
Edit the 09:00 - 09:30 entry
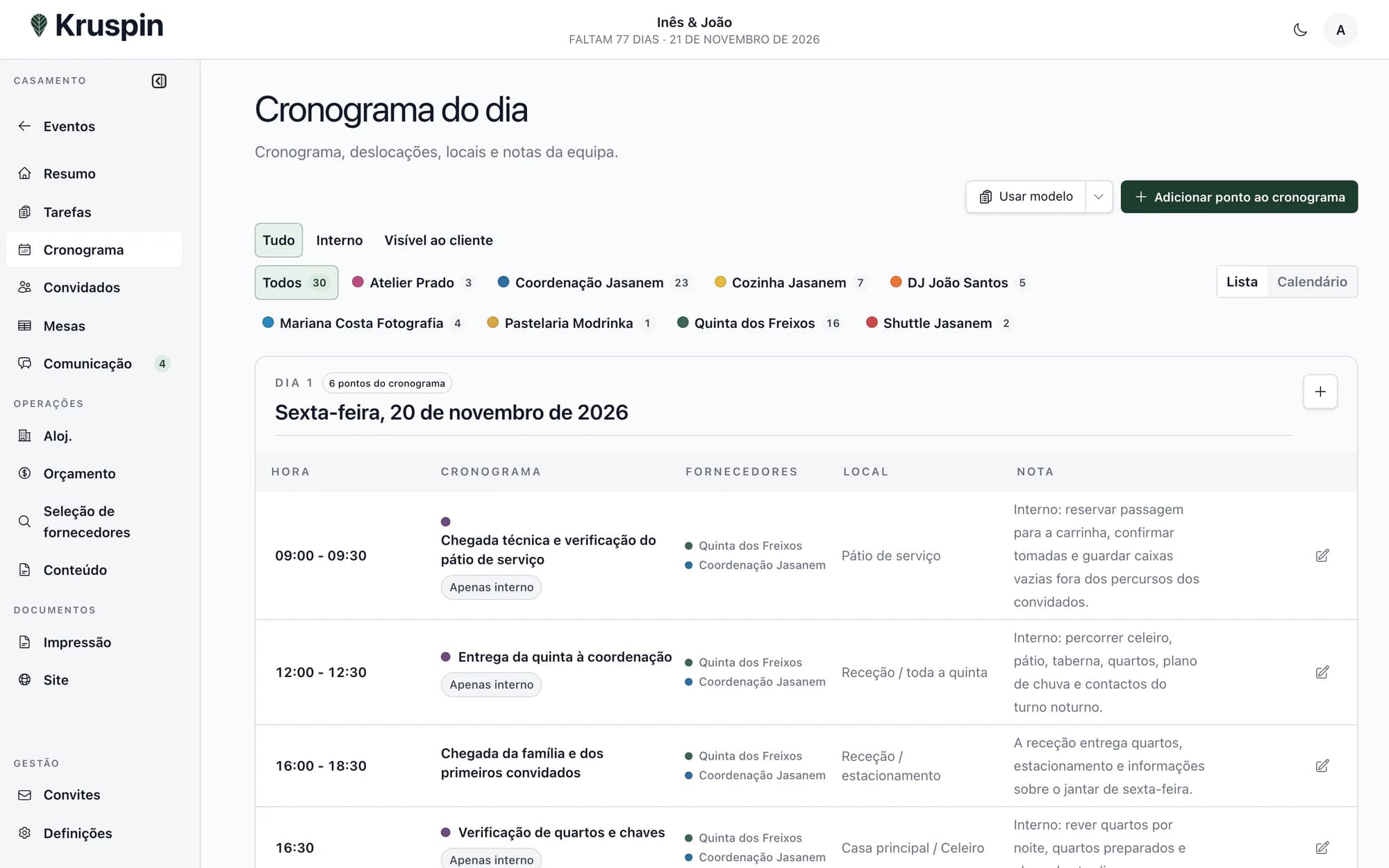1322,556
